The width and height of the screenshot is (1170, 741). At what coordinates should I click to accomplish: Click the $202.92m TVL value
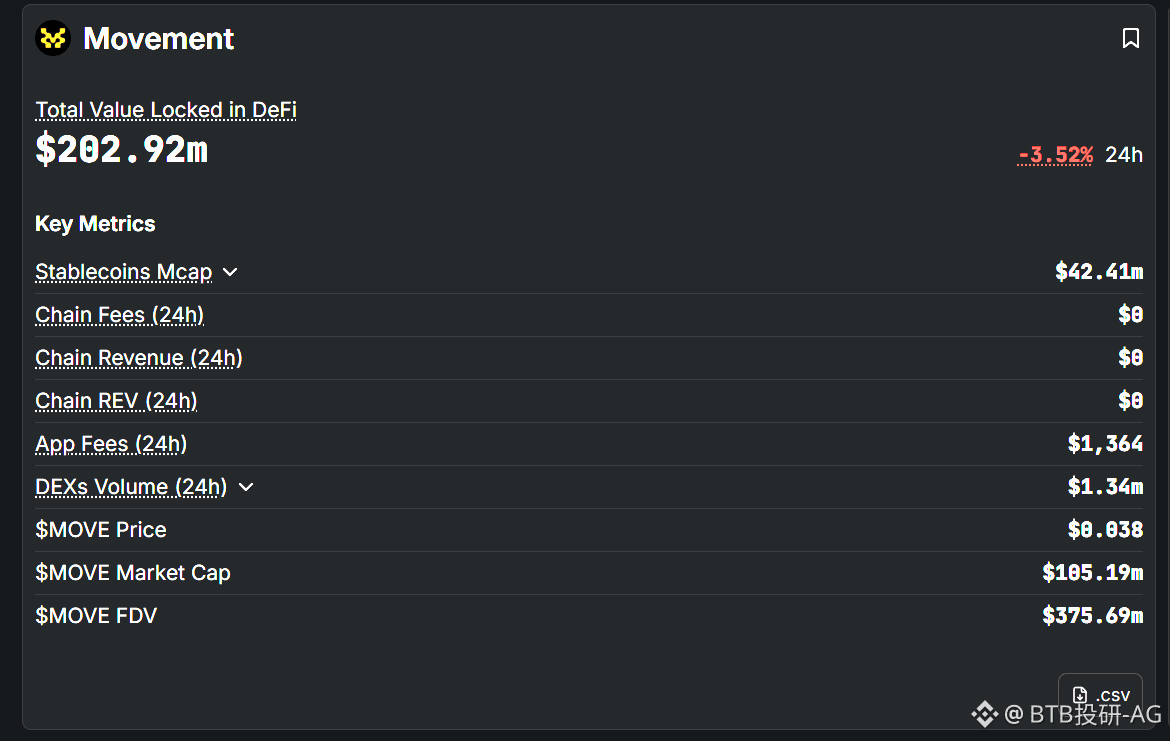[121, 150]
